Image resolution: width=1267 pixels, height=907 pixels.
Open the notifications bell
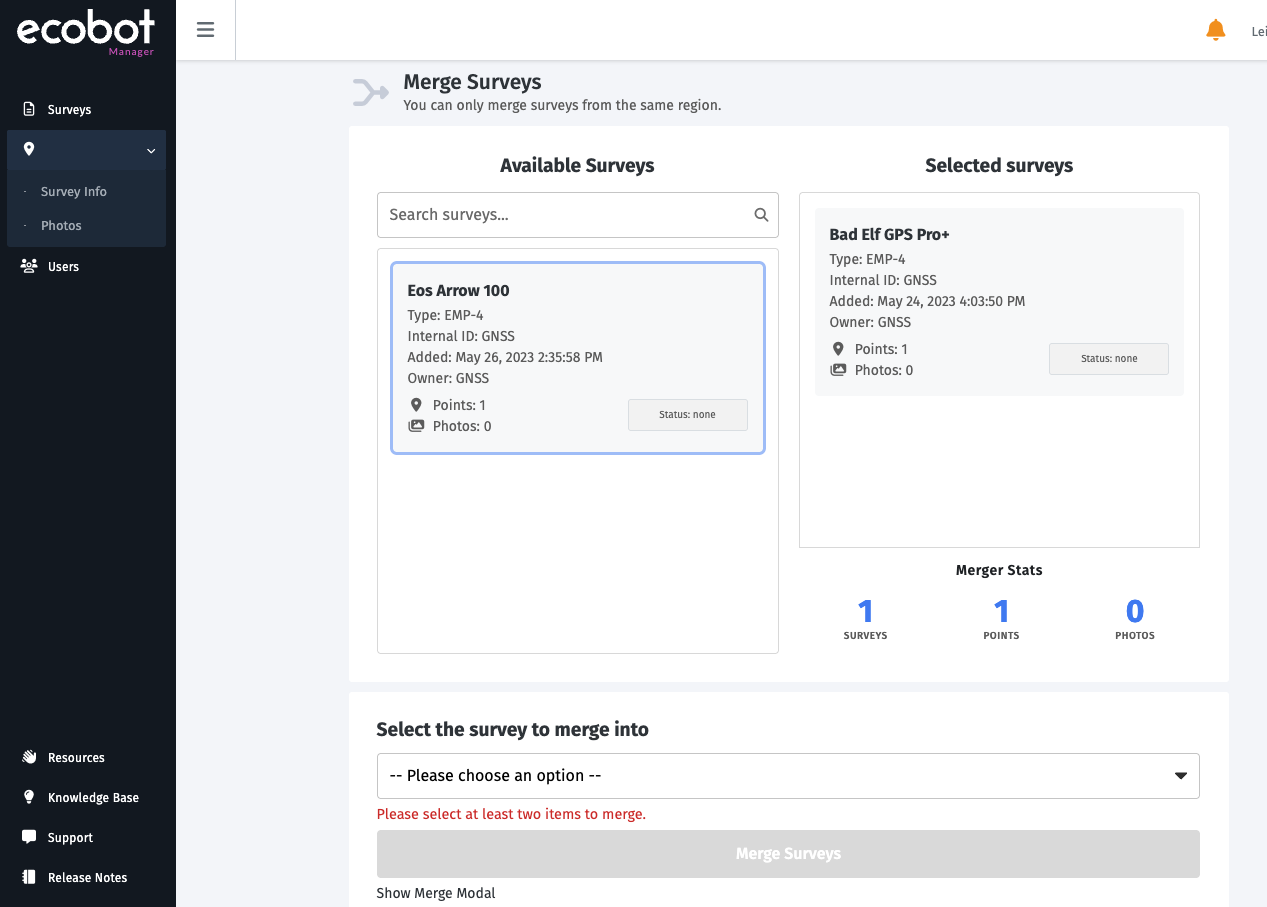(x=1215, y=30)
